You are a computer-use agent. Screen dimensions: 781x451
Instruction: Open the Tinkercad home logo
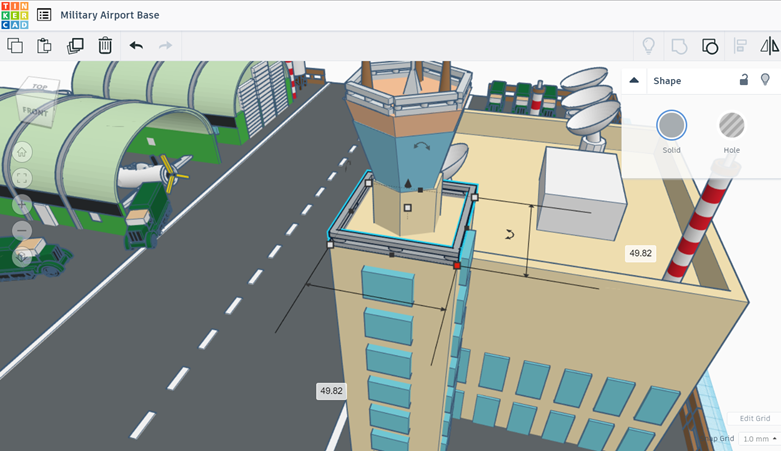15,15
